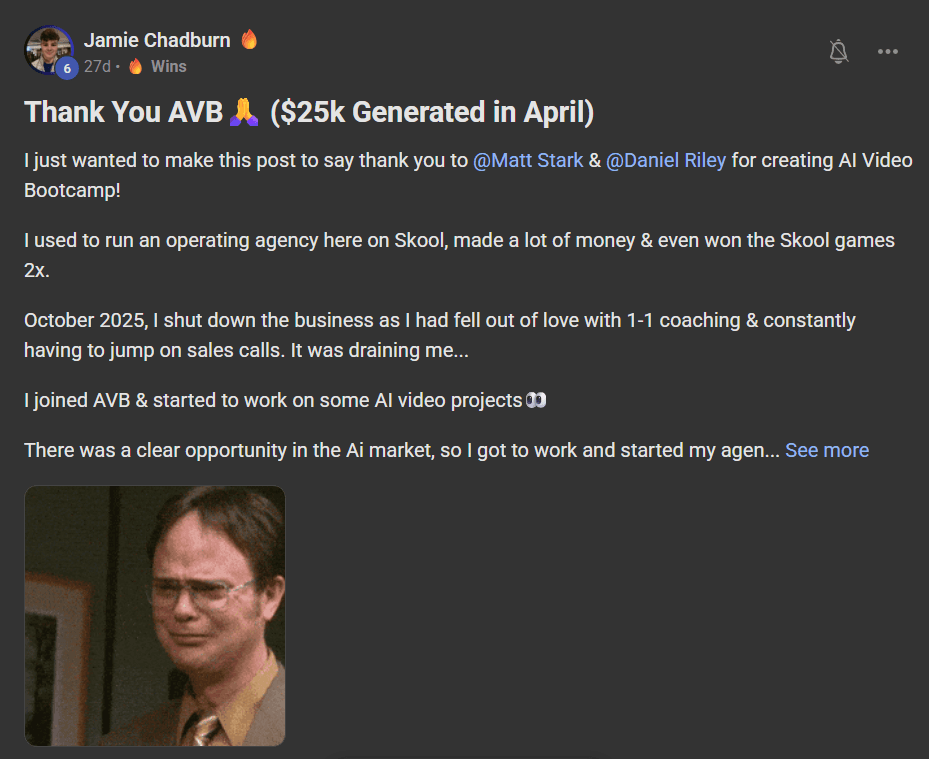Click the fire icon before Wins
The width and height of the screenshot is (929, 759).
tap(136, 66)
